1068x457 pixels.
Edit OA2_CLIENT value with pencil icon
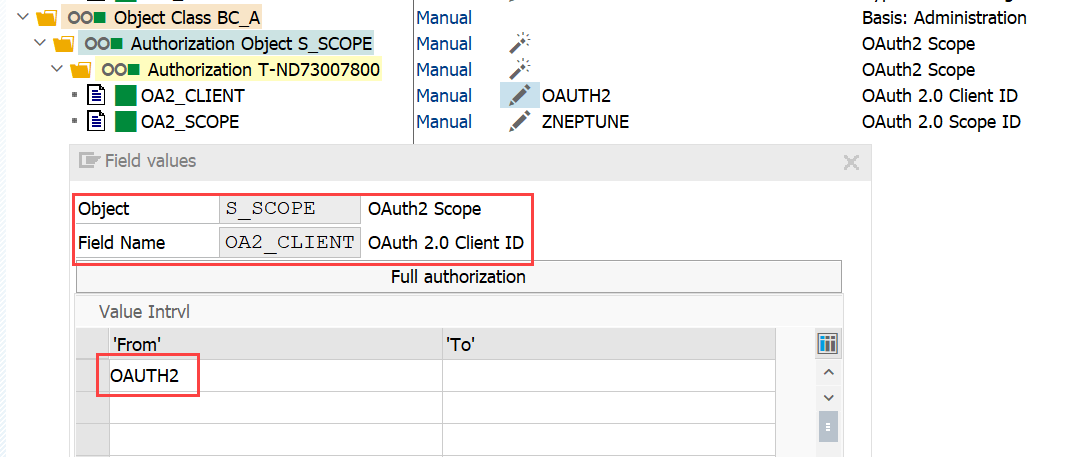point(520,95)
